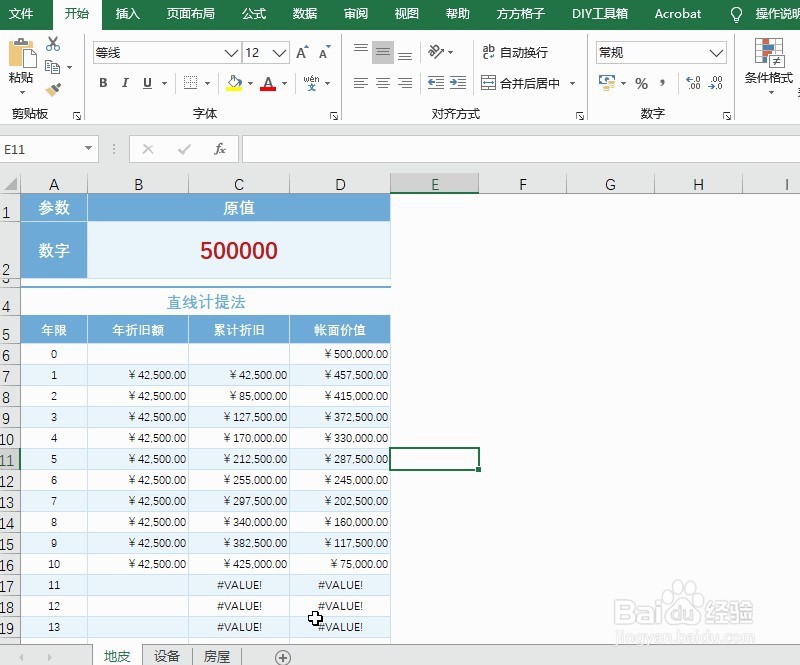Viewport: 800px width, 665px height.
Task: Switch to 数据 data tab
Action: pos(305,14)
